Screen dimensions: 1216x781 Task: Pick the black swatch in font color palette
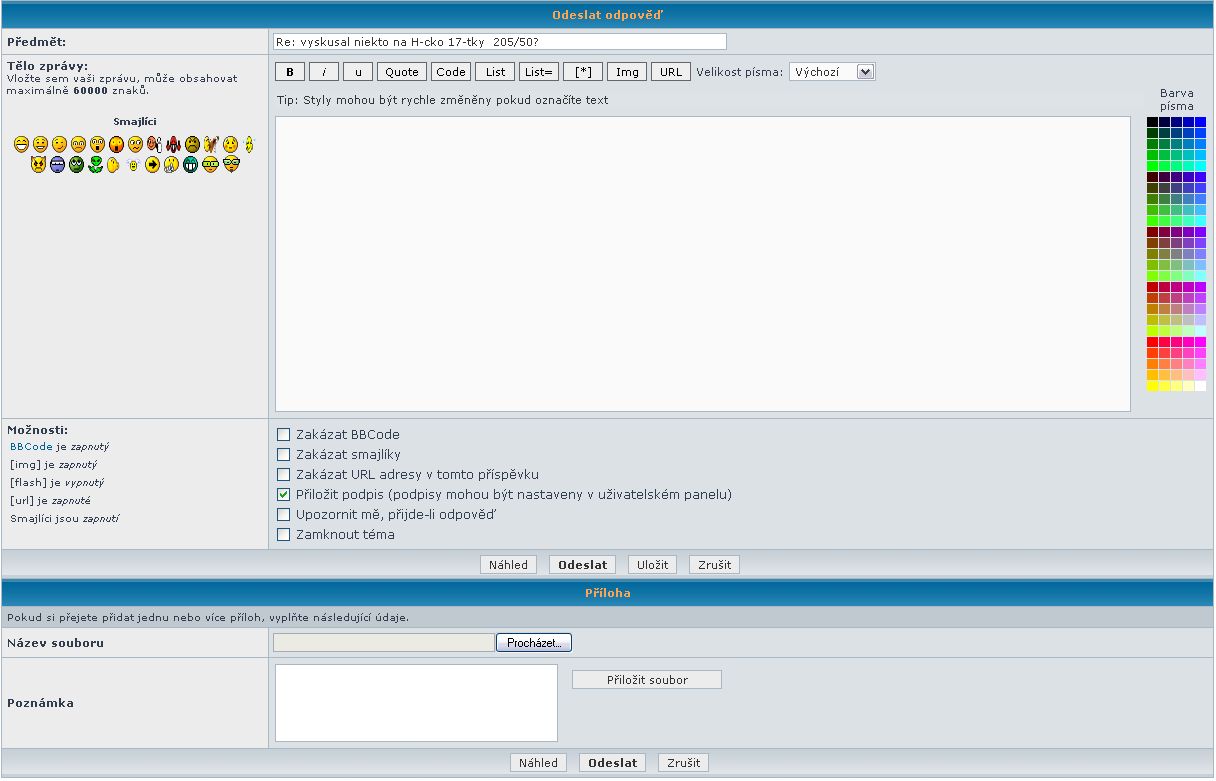(x=1152, y=122)
